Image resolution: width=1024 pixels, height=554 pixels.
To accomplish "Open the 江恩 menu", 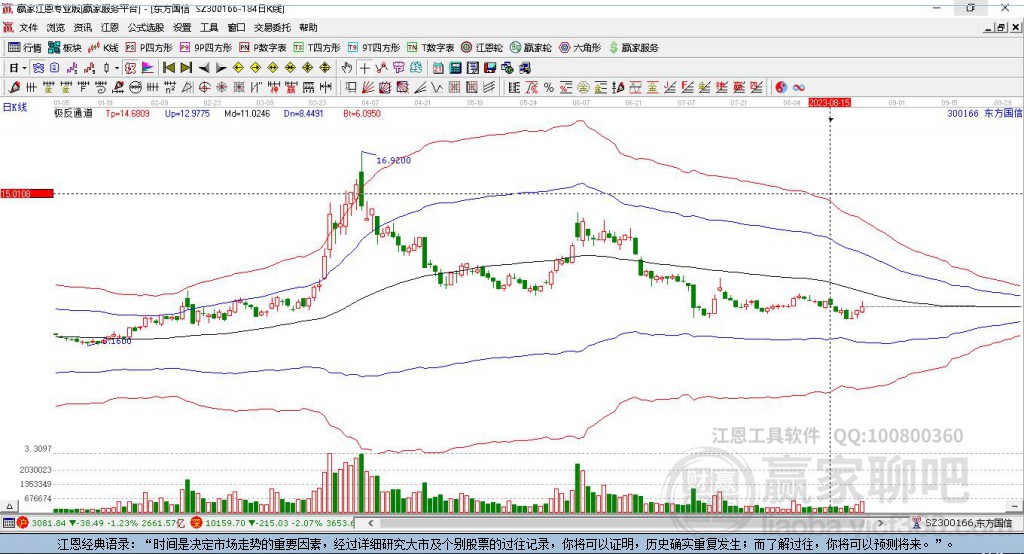I will pos(110,27).
